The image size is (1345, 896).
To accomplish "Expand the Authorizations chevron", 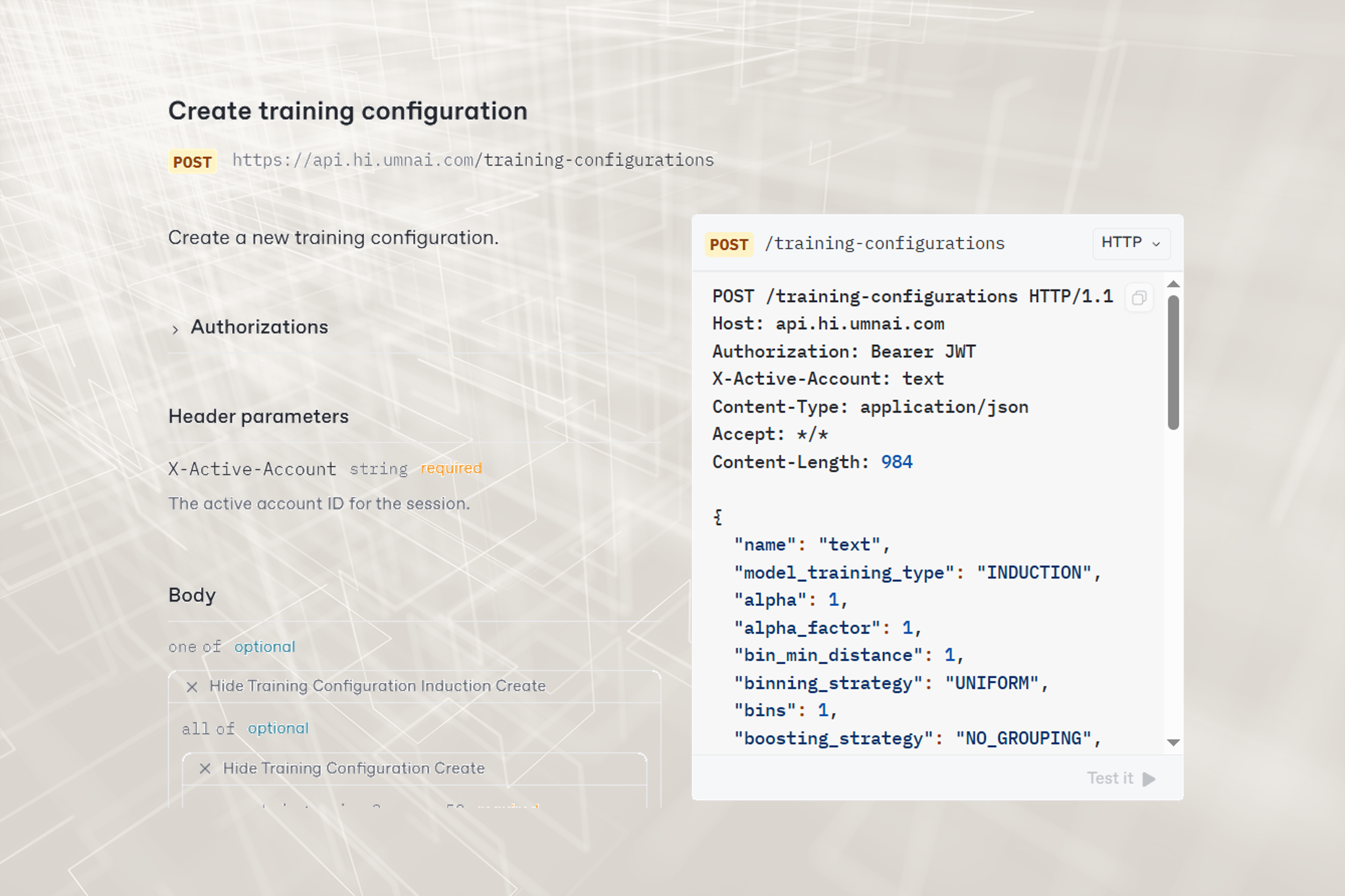I will pyautogui.click(x=175, y=329).
